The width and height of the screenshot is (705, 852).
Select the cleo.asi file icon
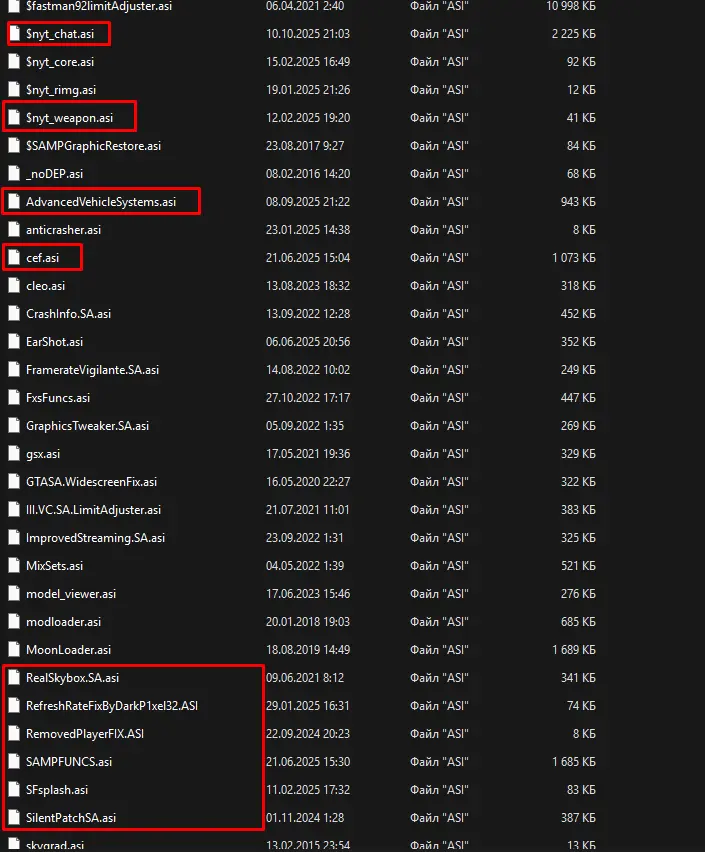14,286
